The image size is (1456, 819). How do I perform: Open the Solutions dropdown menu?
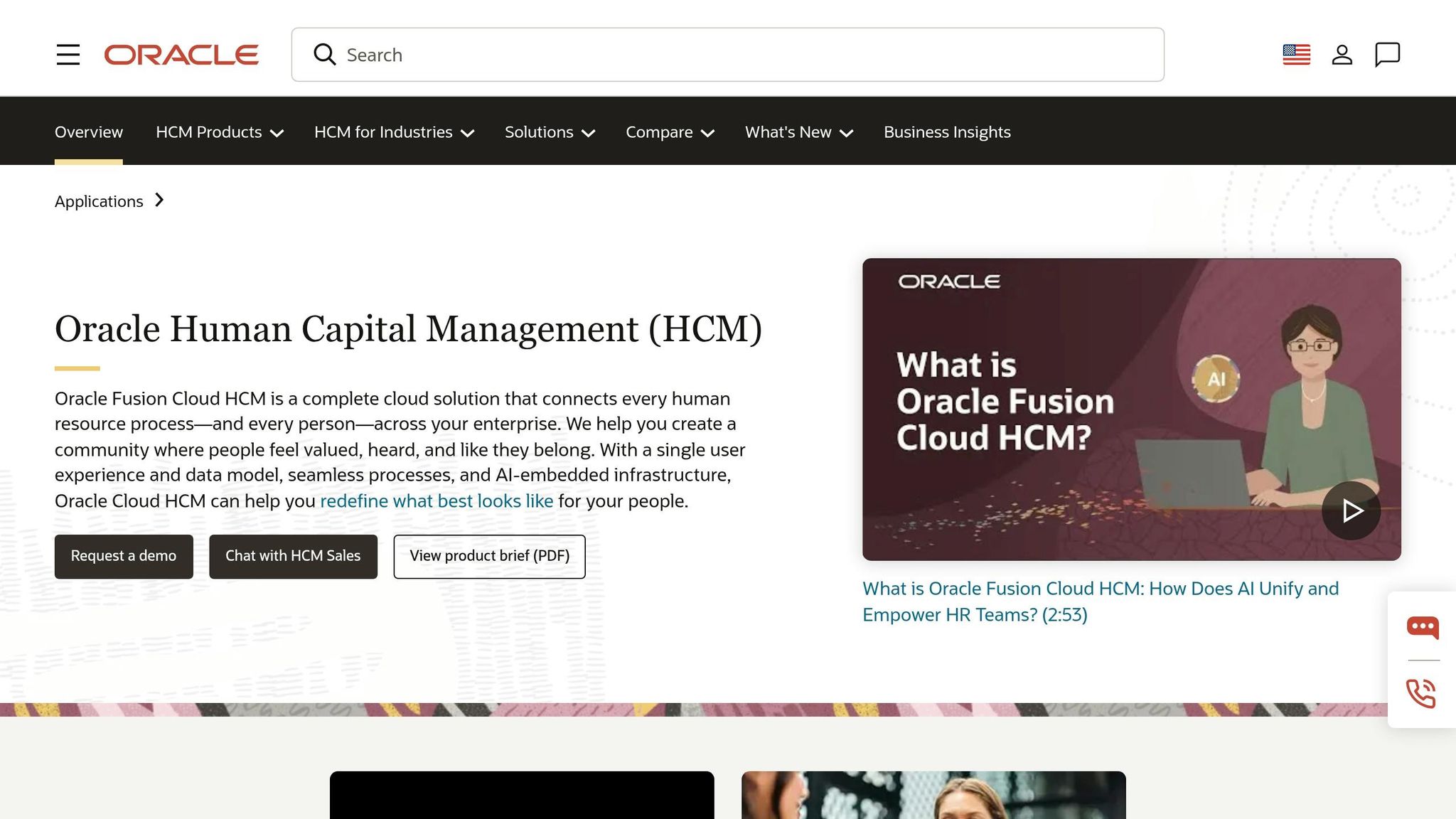(x=550, y=132)
